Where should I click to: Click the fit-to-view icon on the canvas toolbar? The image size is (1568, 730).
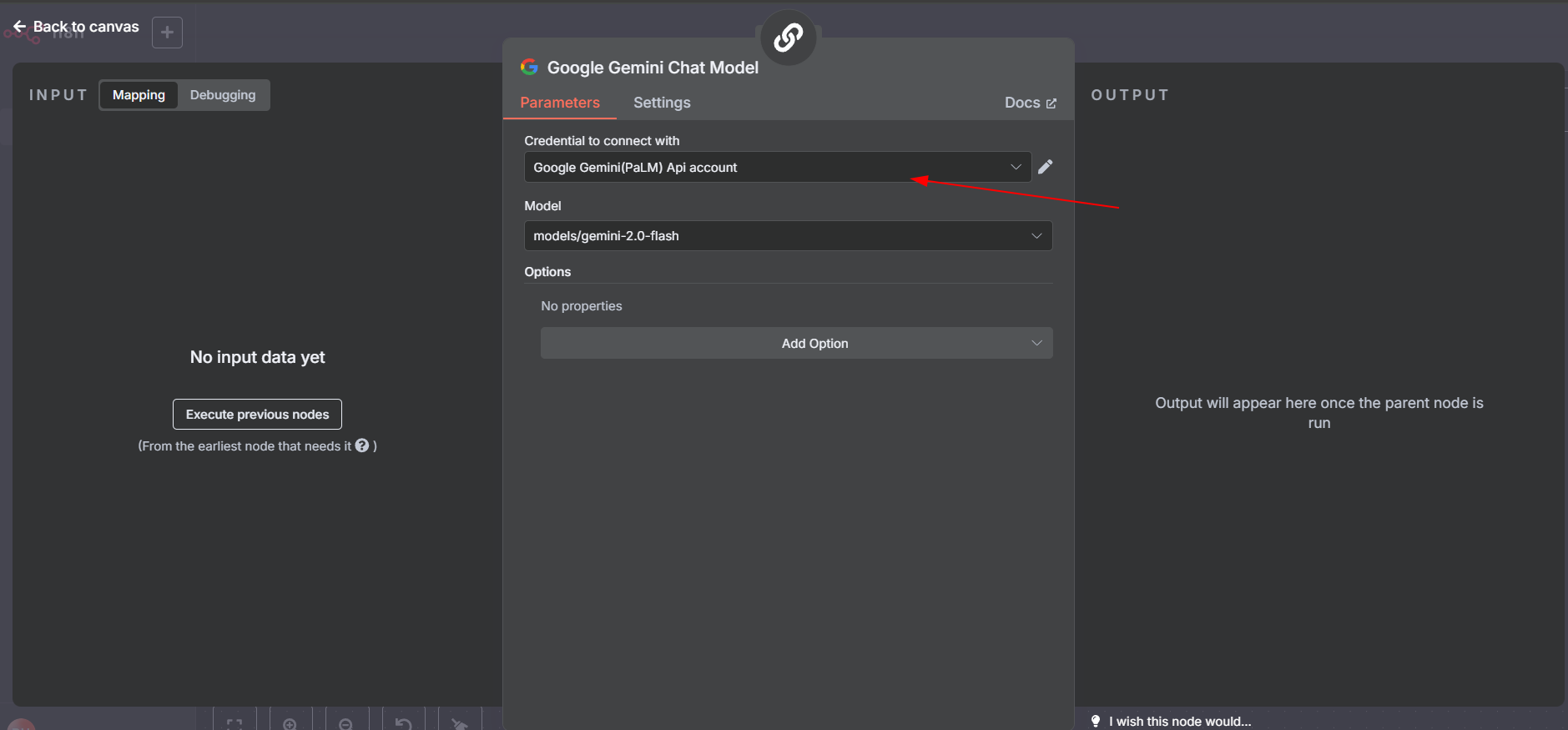234,723
